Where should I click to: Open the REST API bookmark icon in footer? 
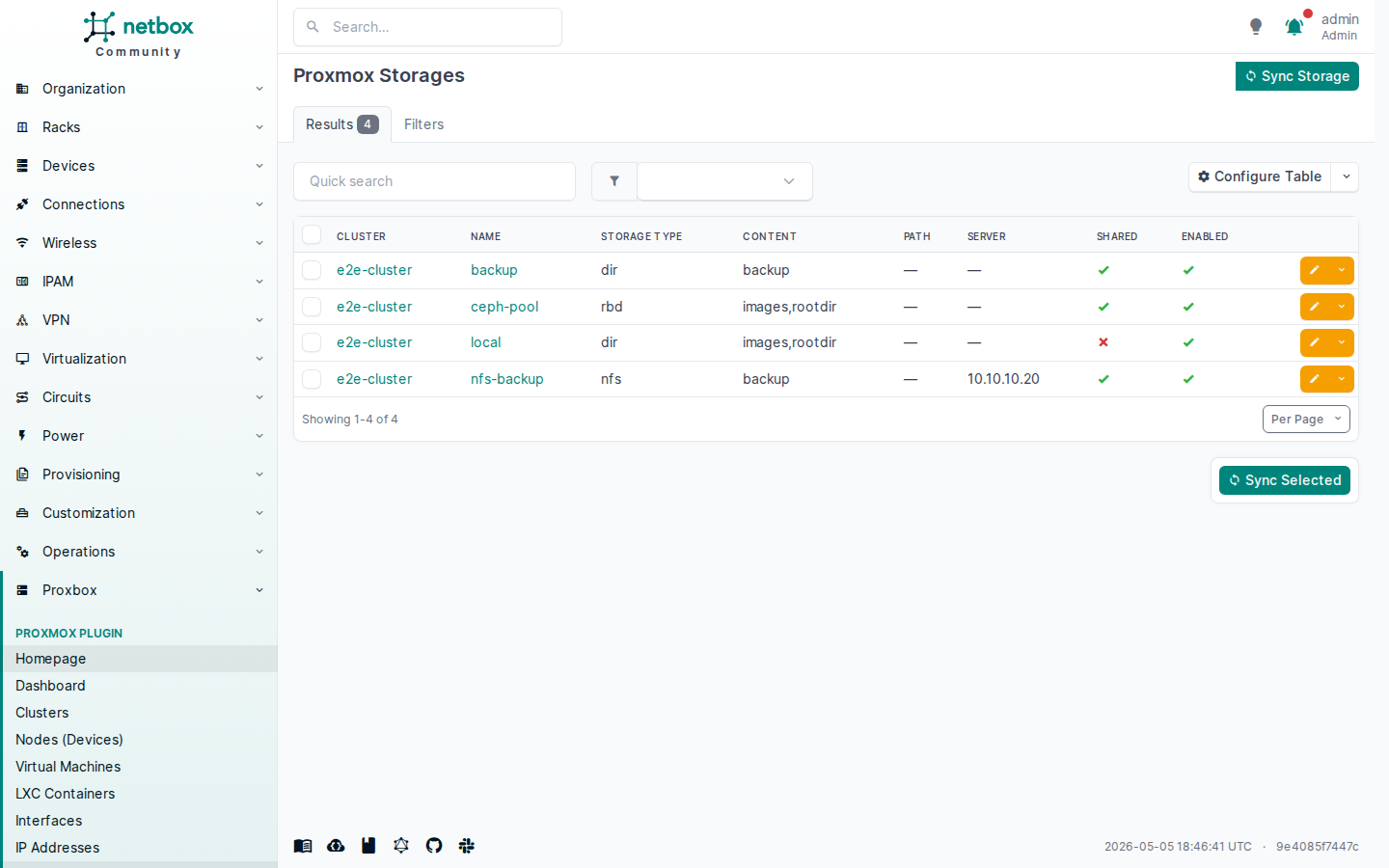pos(368,846)
